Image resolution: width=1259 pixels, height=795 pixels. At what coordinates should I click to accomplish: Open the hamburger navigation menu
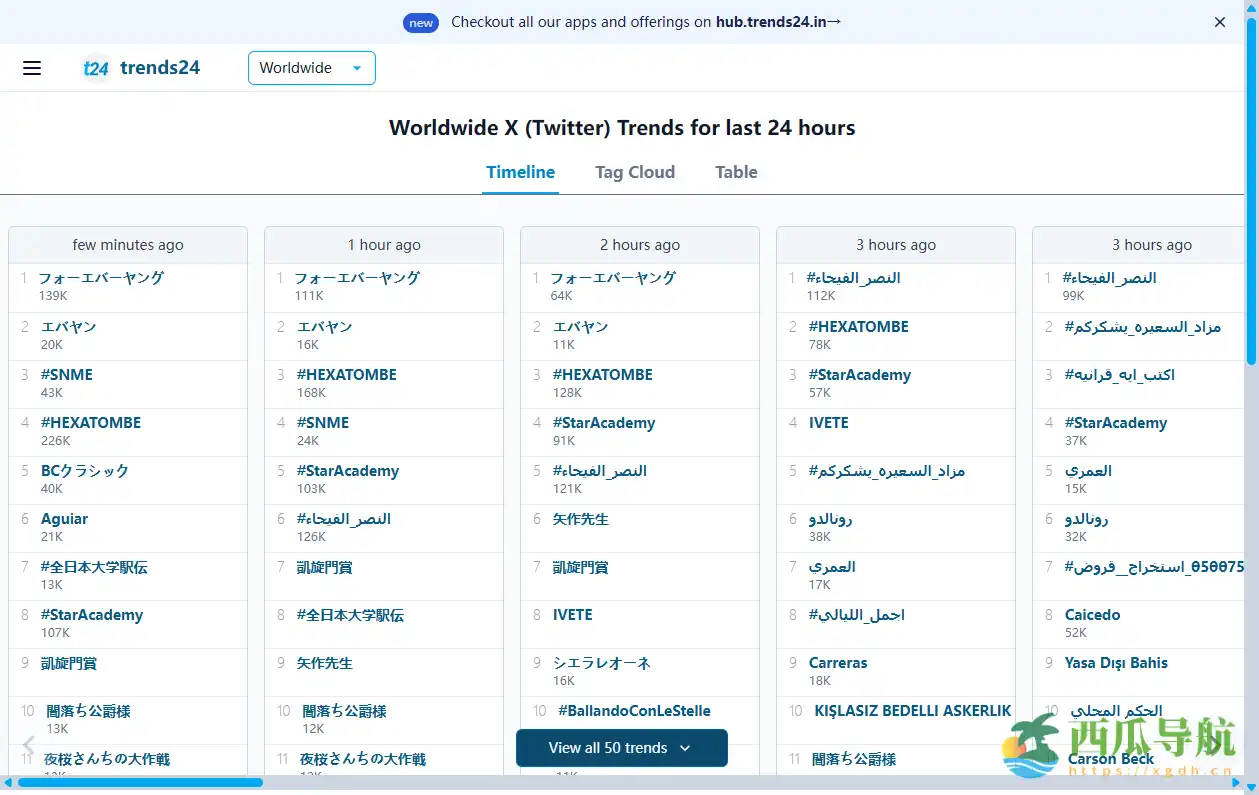pyautogui.click(x=31, y=68)
